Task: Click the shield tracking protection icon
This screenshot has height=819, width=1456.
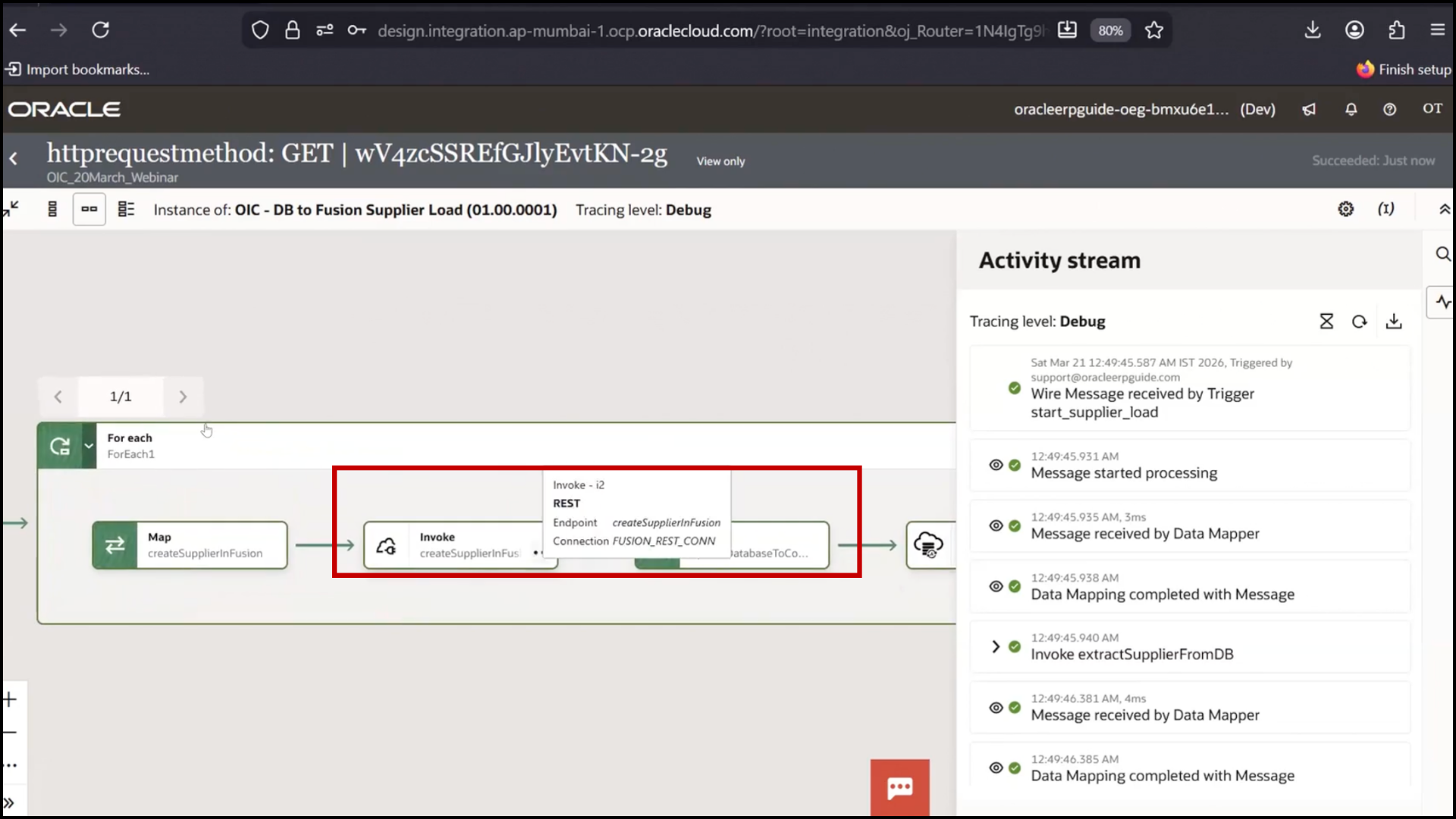Action: click(x=260, y=30)
